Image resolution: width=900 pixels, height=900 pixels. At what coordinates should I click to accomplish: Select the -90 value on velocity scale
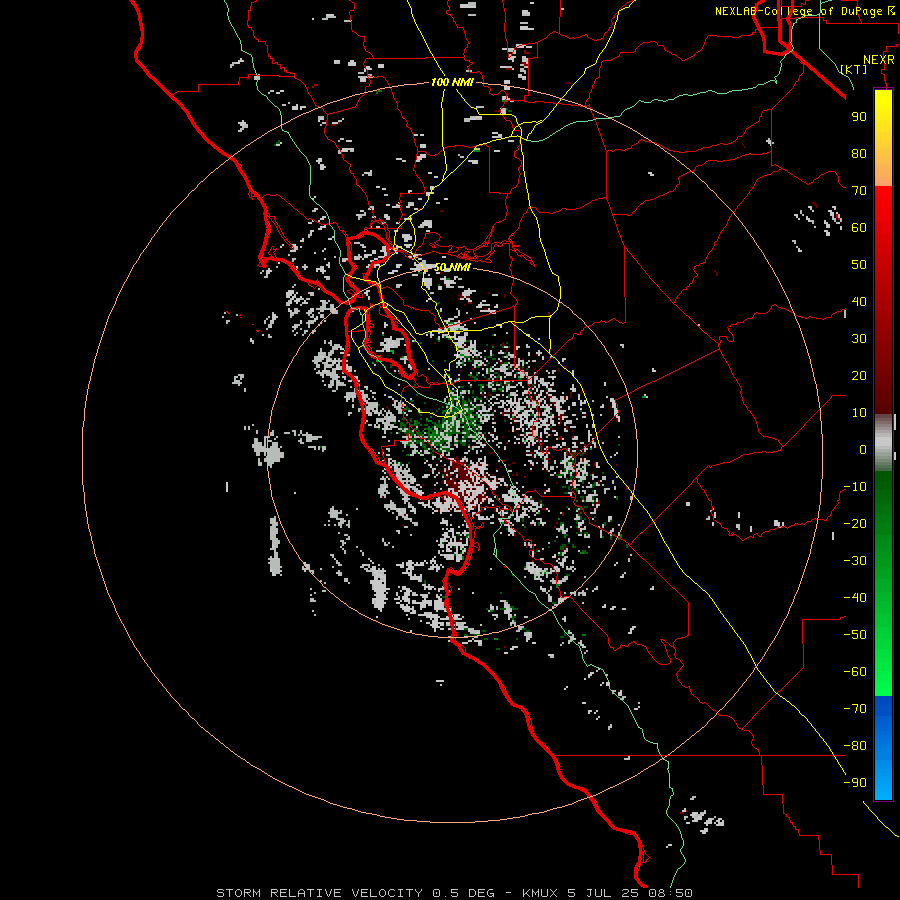[855, 783]
